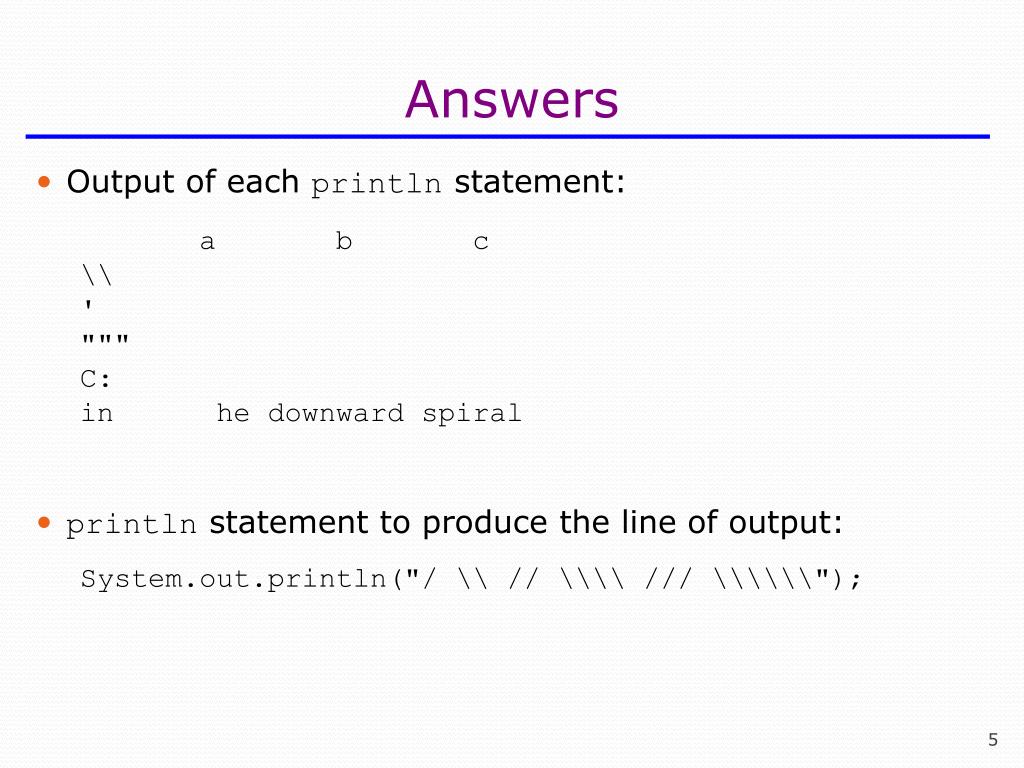Image resolution: width=1024 pixels, height=768 pixels.
Task: Click the word println in first bullet
Action: coord(376,184)
